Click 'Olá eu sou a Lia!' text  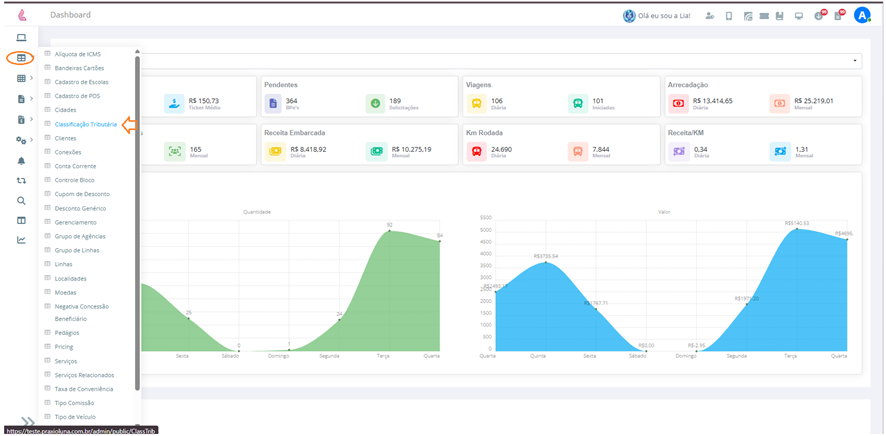pyautogui.click(x=664, y=16)
